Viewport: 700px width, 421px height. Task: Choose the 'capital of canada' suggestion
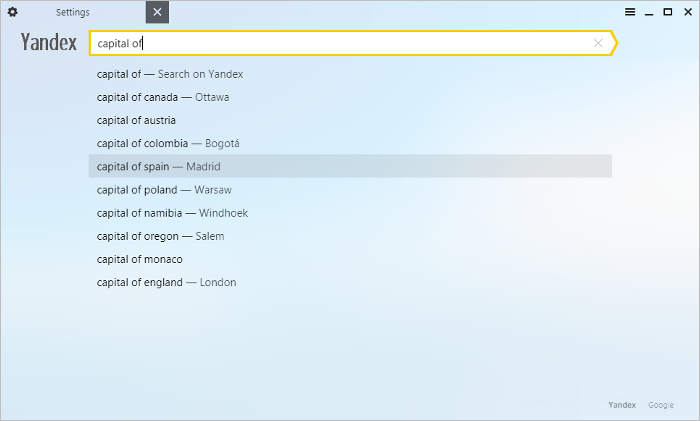coord(350,97)
